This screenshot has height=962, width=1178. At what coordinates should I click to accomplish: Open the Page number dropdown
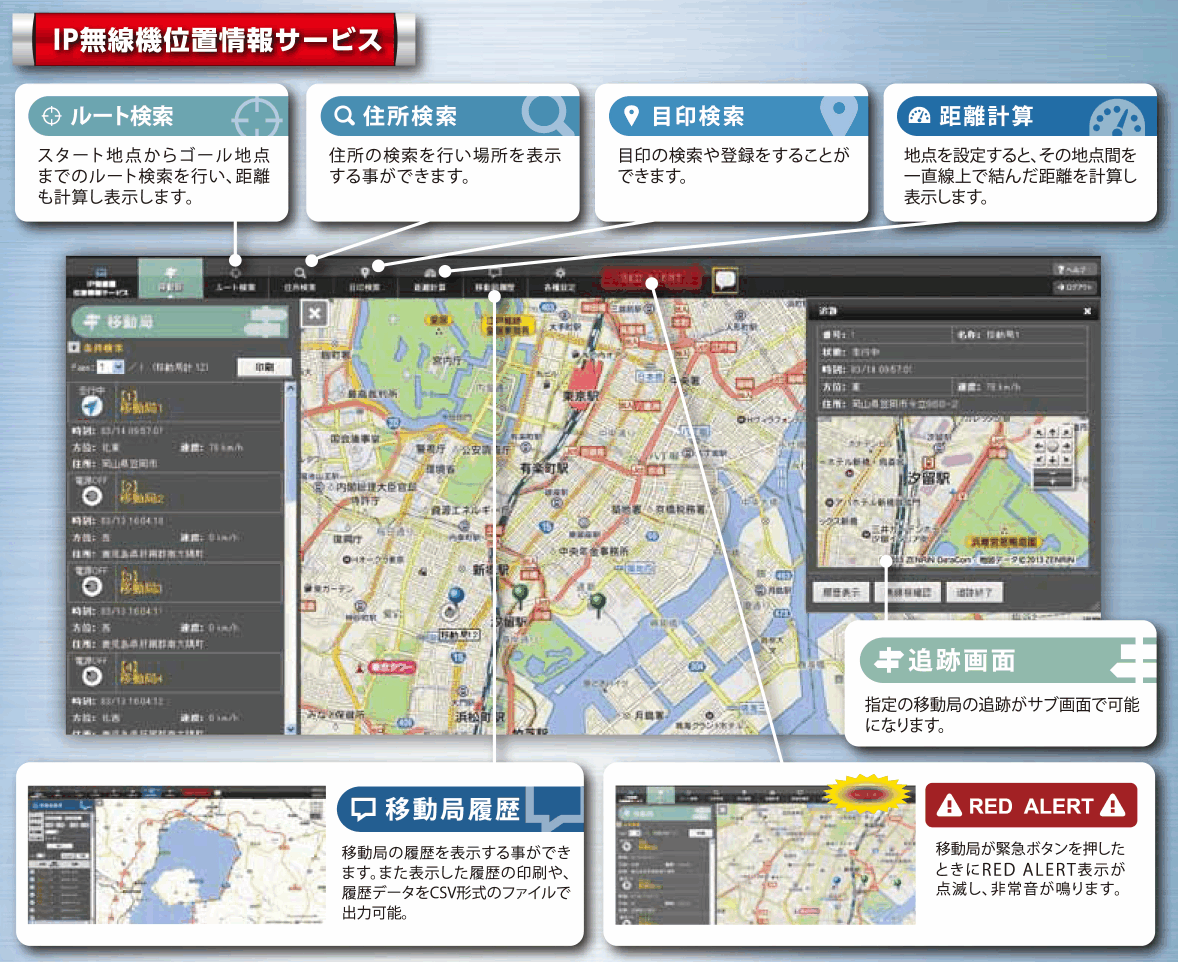[x=118, y=367]
